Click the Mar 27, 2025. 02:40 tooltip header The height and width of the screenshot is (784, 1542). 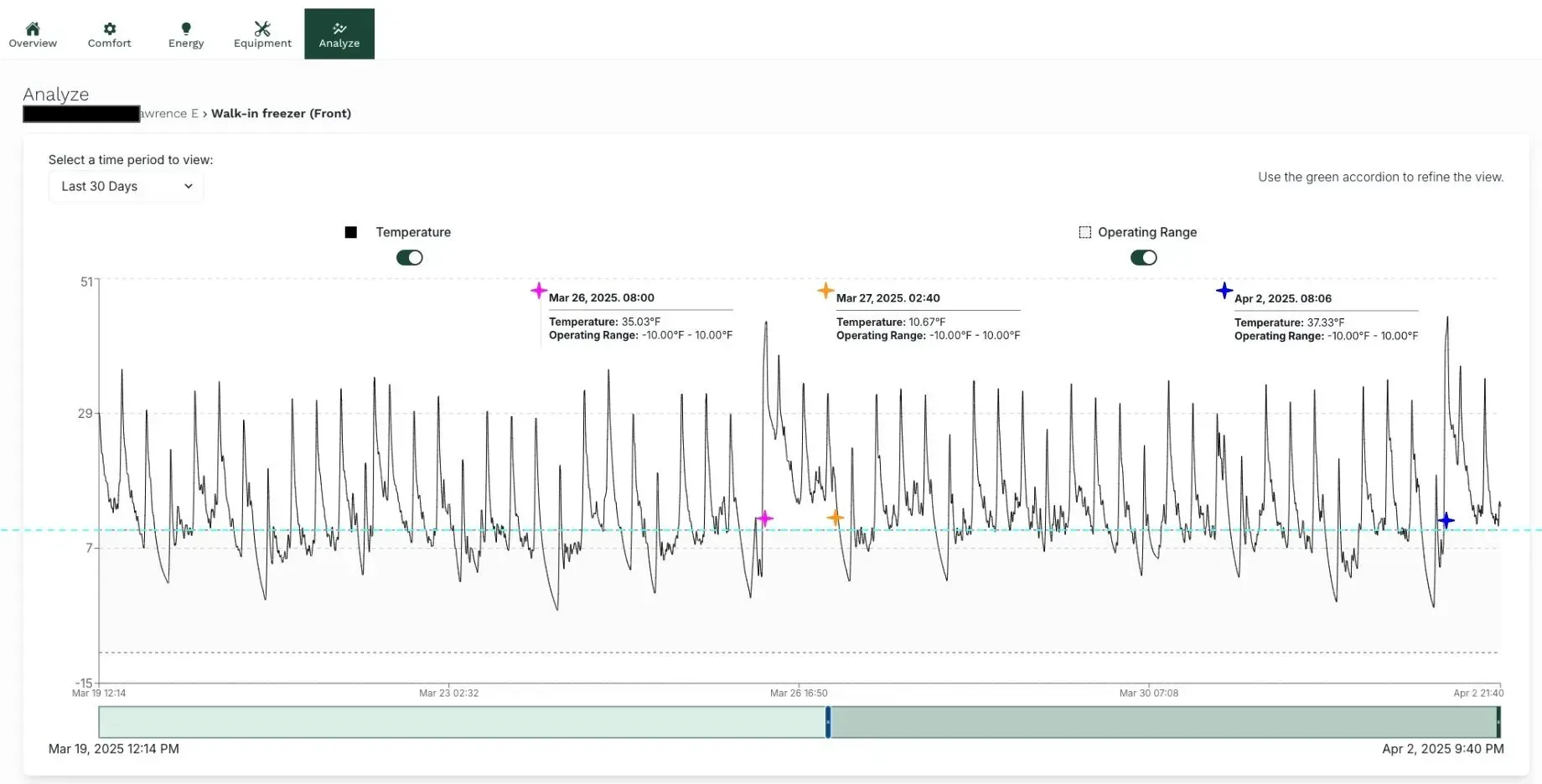(888, 298)
